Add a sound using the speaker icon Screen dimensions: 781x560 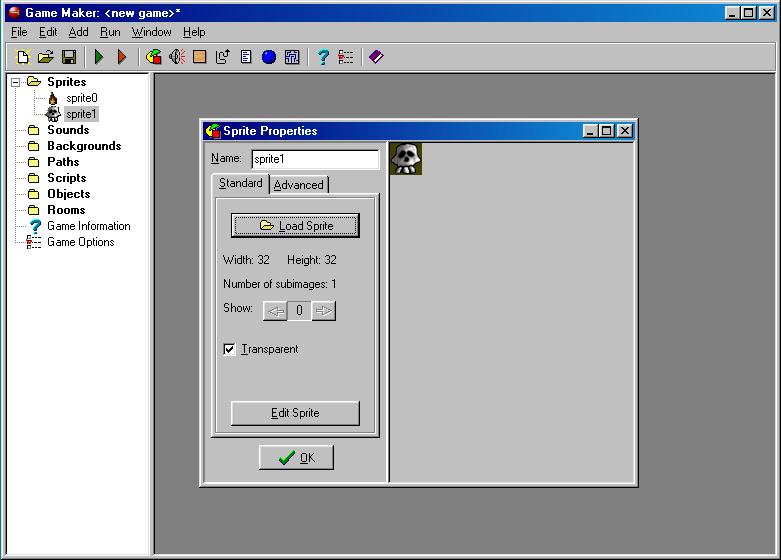click(x=177, y=57)
